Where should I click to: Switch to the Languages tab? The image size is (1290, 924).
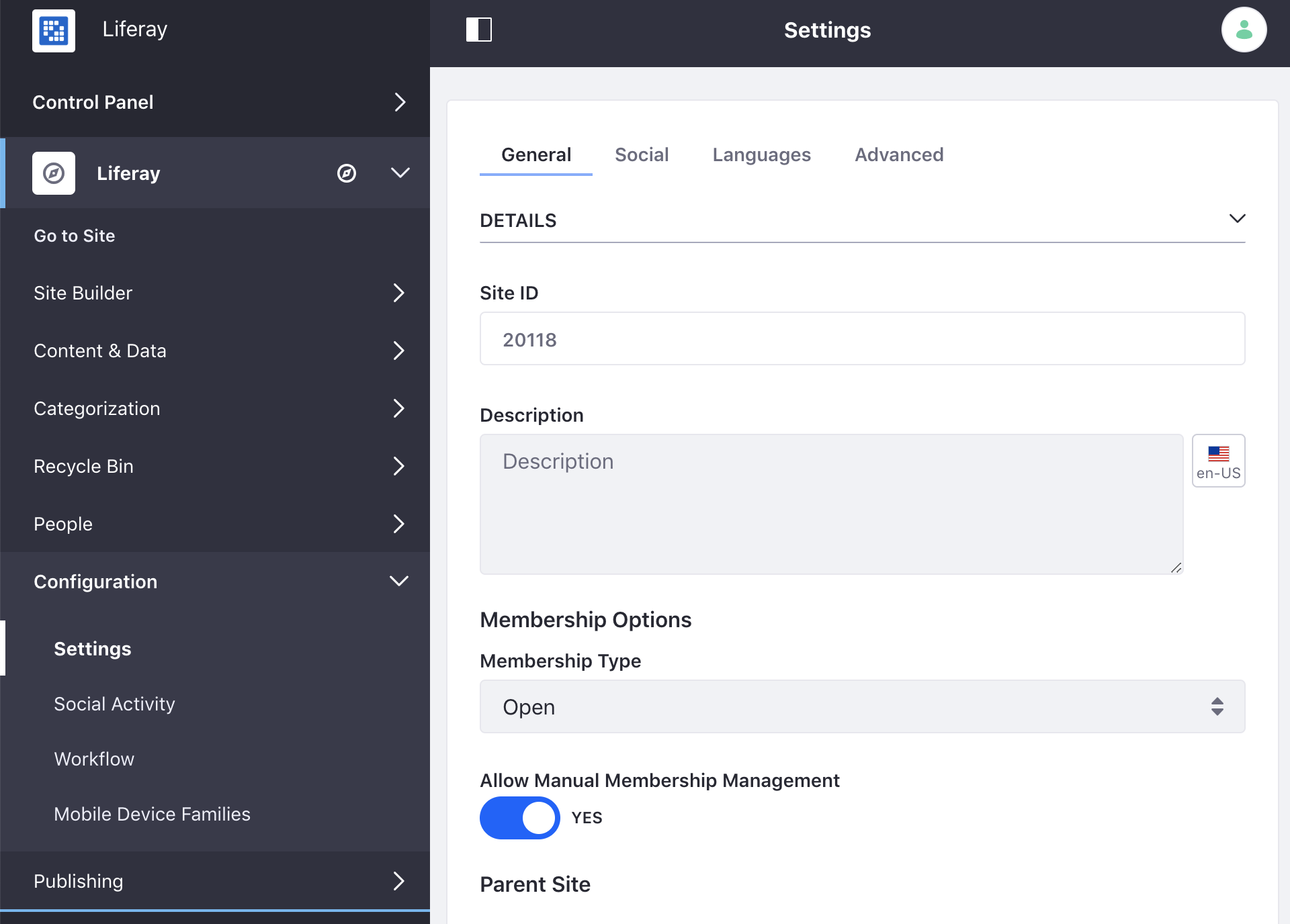[761, 155]
